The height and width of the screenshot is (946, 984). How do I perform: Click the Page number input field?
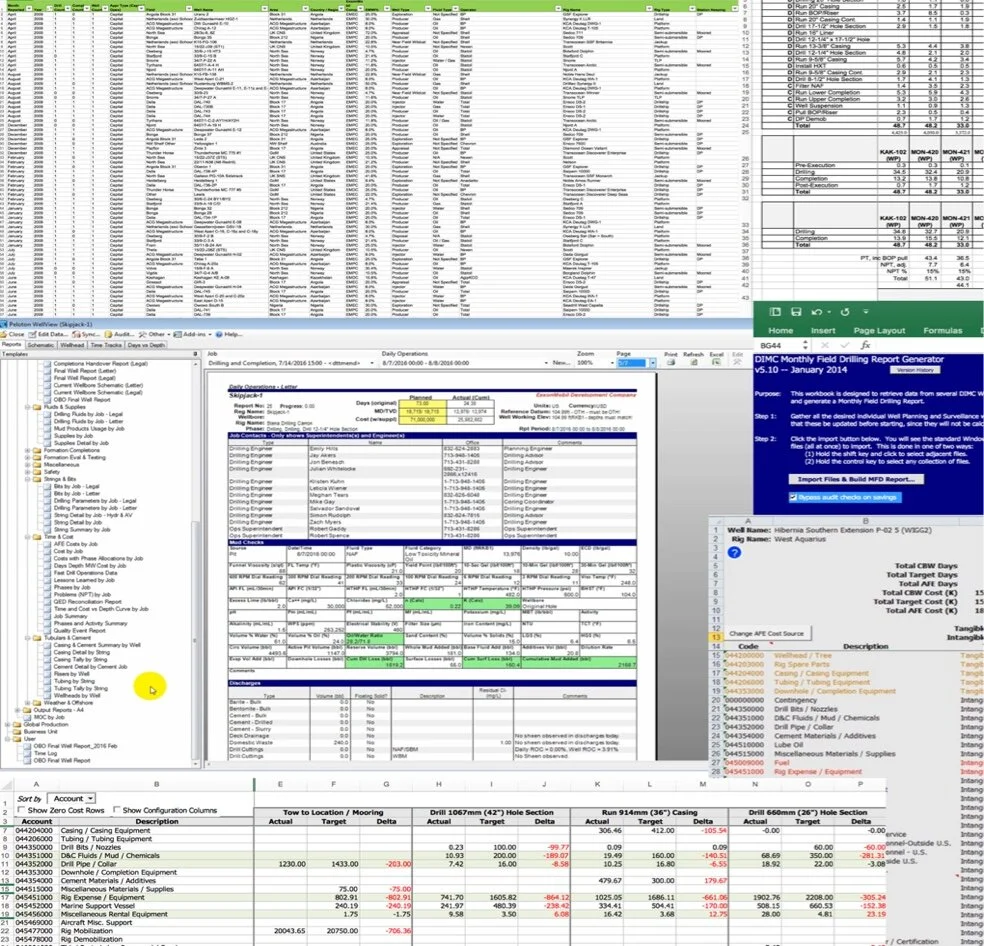pos(631,362)
